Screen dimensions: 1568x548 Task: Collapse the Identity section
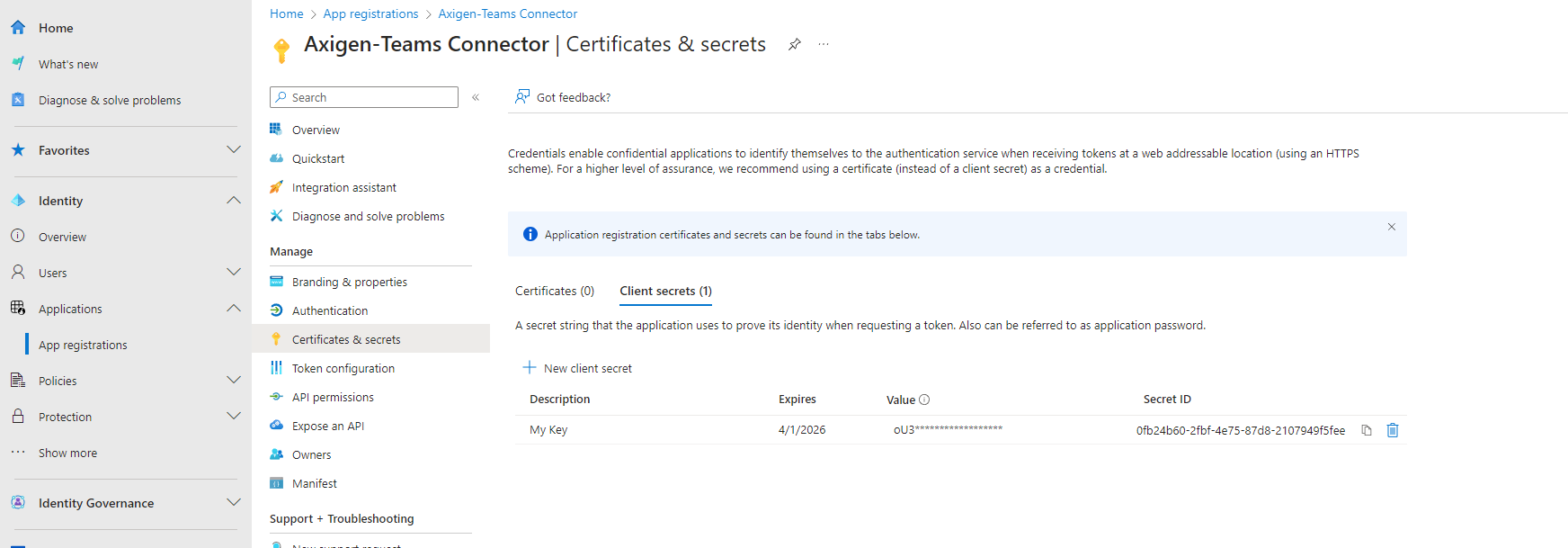pos(233,201)
